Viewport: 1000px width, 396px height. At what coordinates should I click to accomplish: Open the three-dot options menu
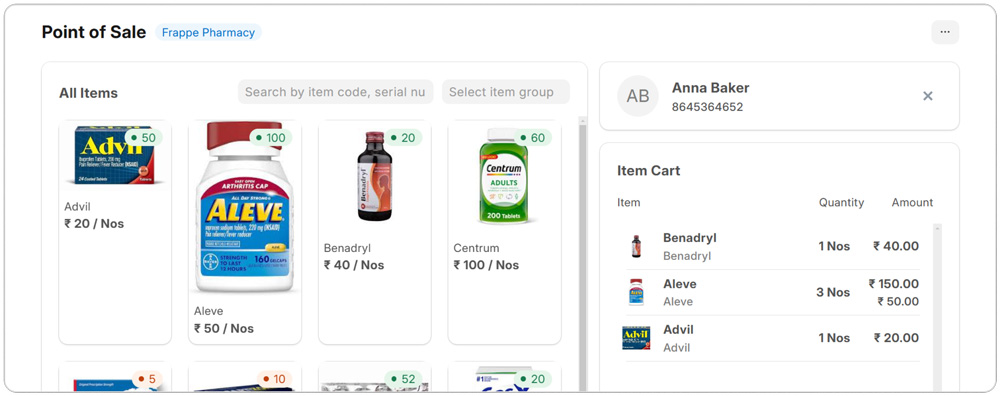click(945, 32)
